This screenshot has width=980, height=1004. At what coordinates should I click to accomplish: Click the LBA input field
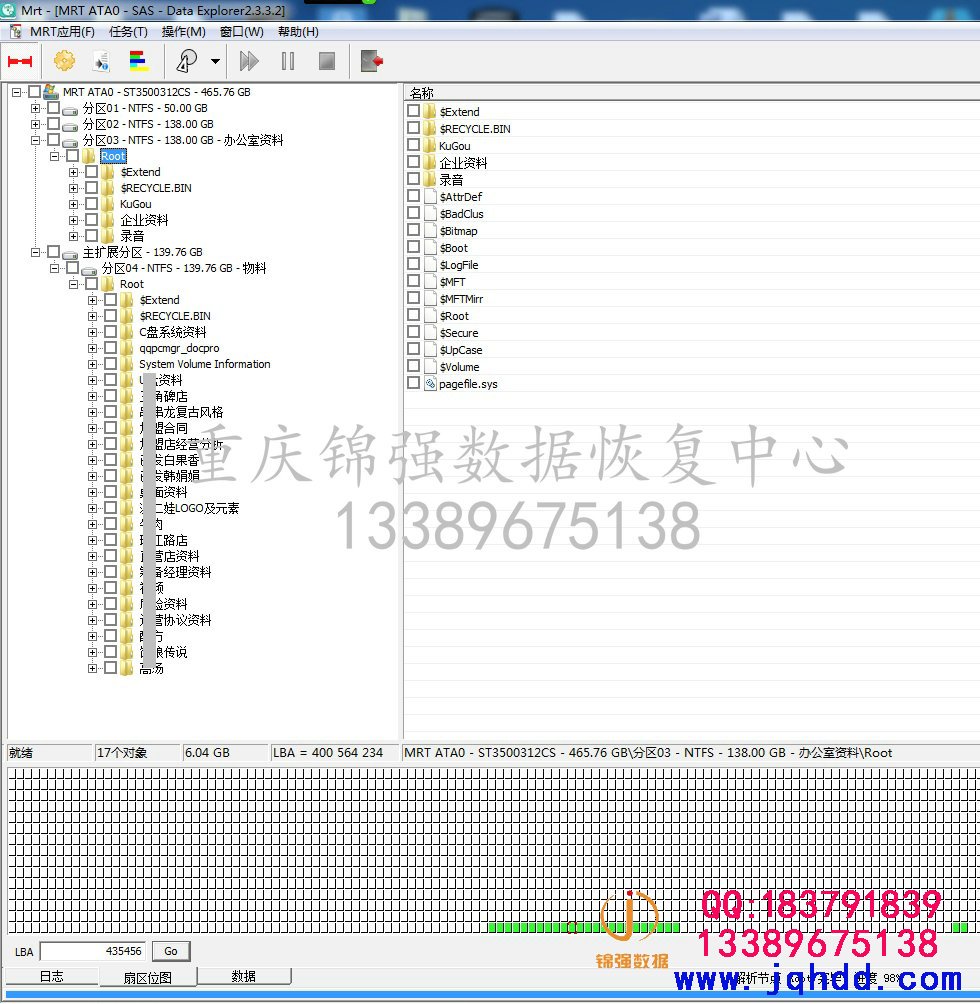[x=93, y=951]
